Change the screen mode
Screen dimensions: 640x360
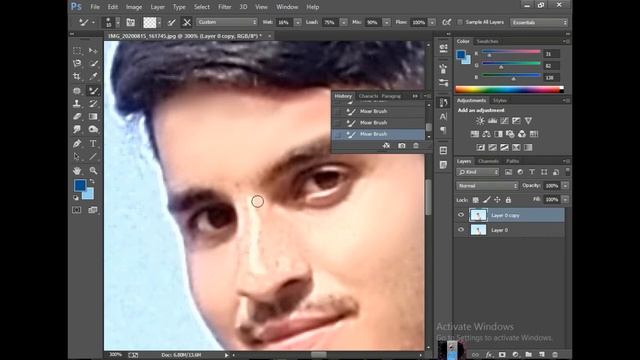[93, 210]
